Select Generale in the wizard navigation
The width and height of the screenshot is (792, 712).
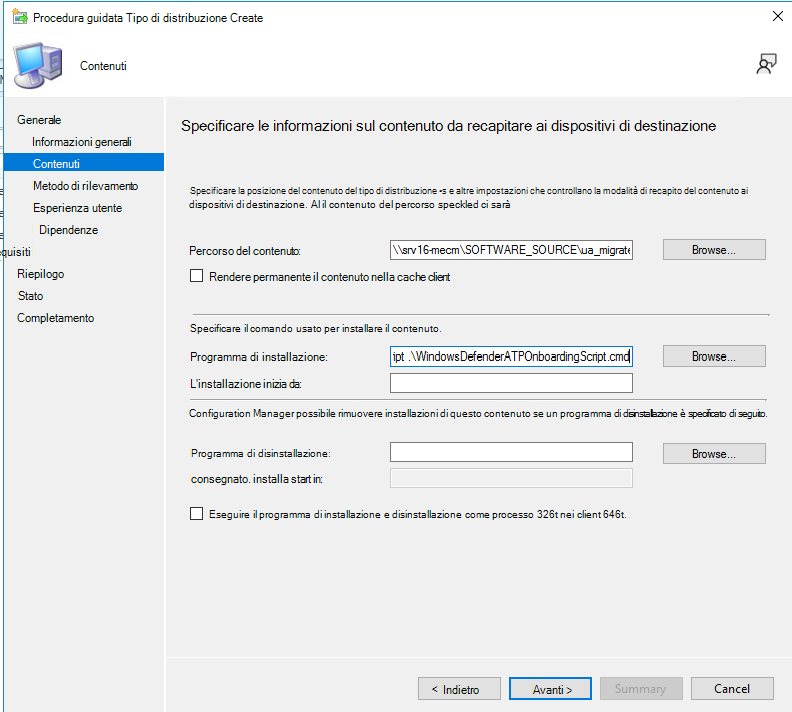pos(39,120)
